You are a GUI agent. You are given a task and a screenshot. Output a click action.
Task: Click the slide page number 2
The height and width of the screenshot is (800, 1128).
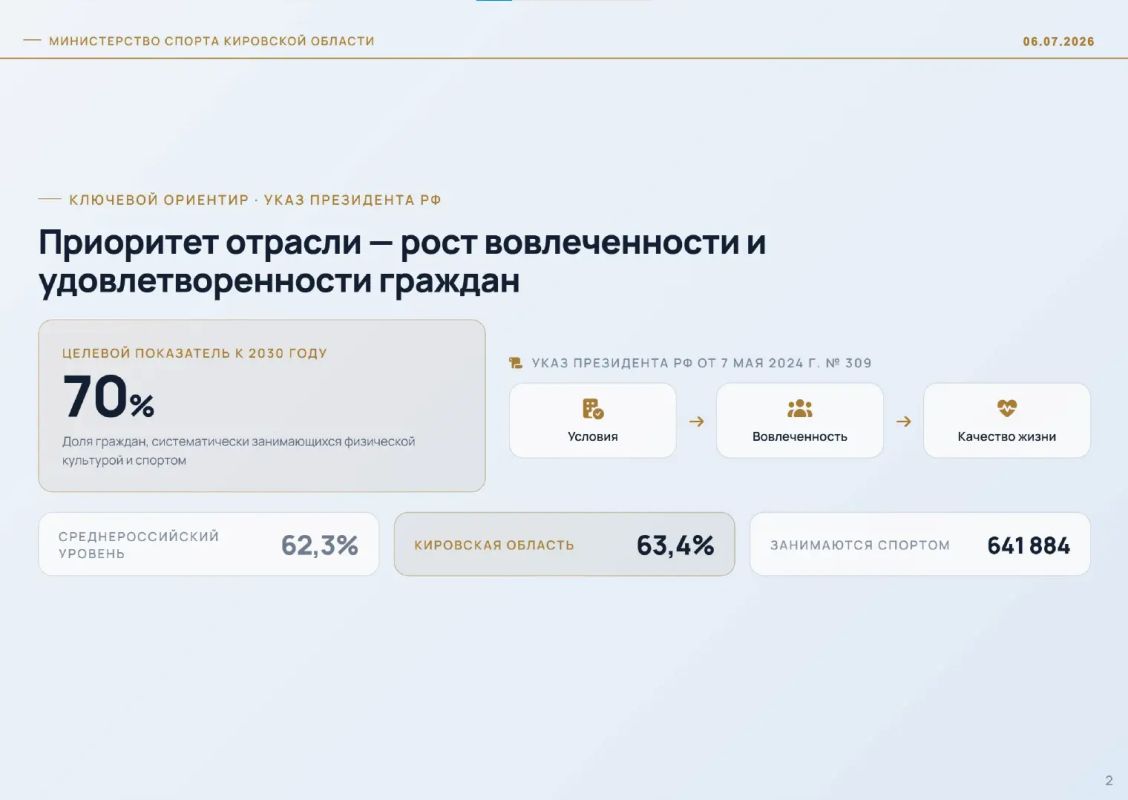(x=1109, y=781)
